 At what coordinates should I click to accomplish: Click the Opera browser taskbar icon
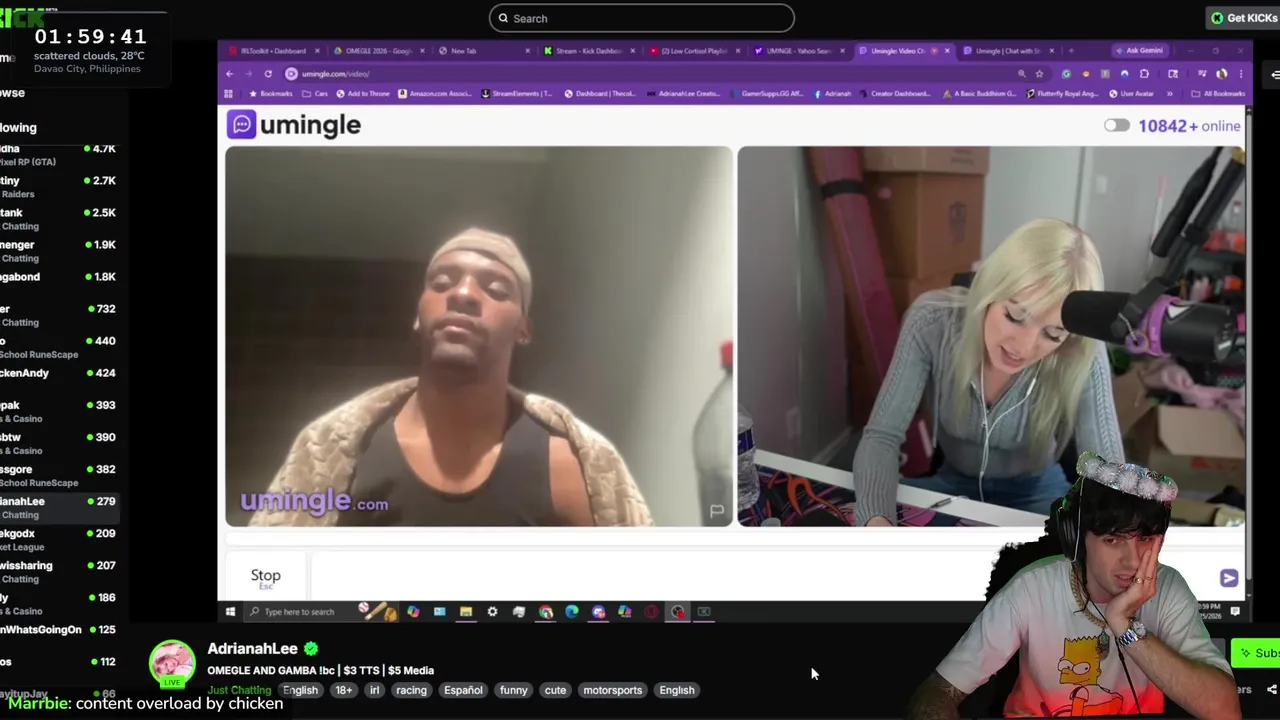pos(651,612)
